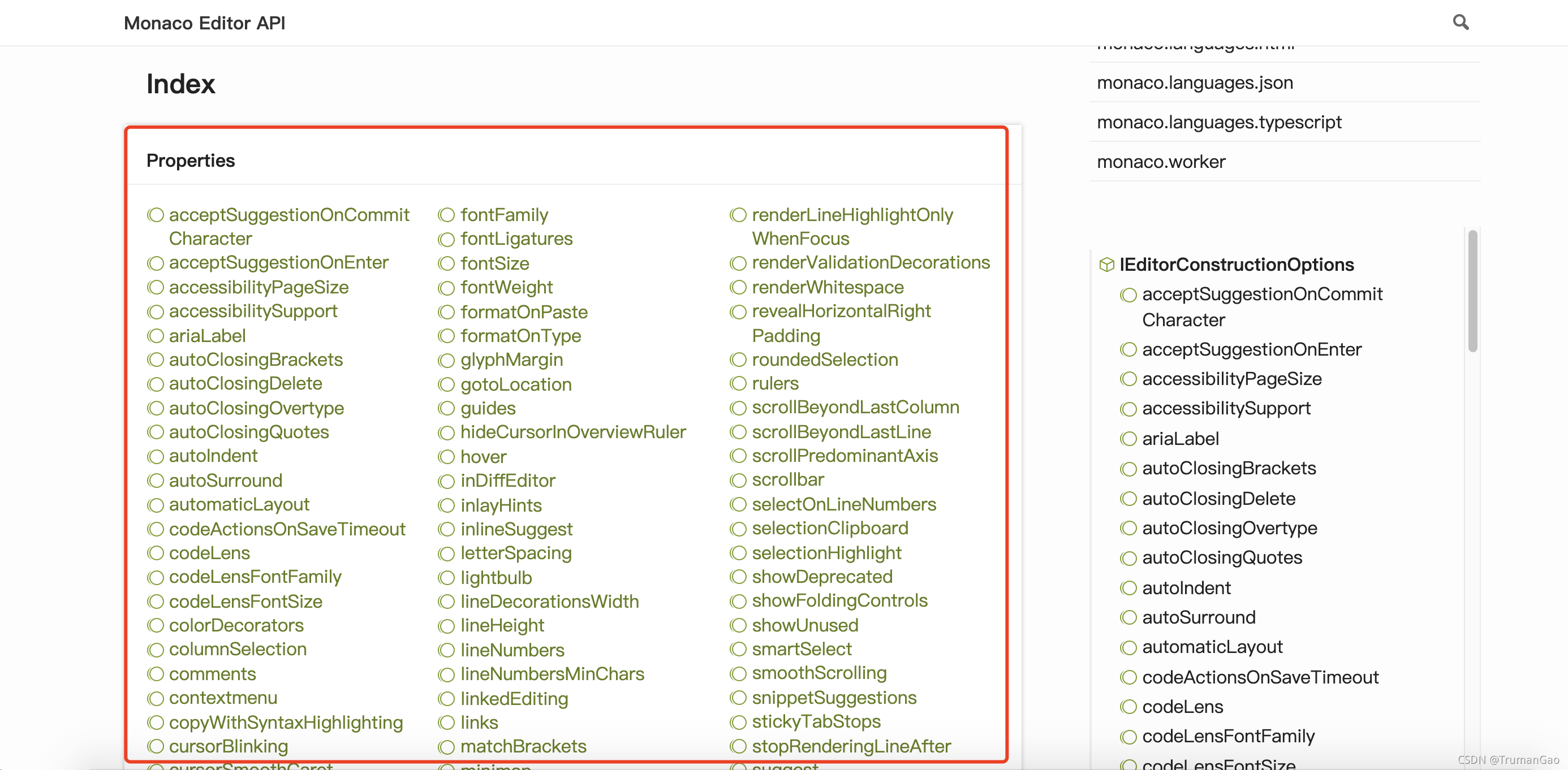Click the IEditorConstructionOptions interface cube icon

[x=1106, y=265]
